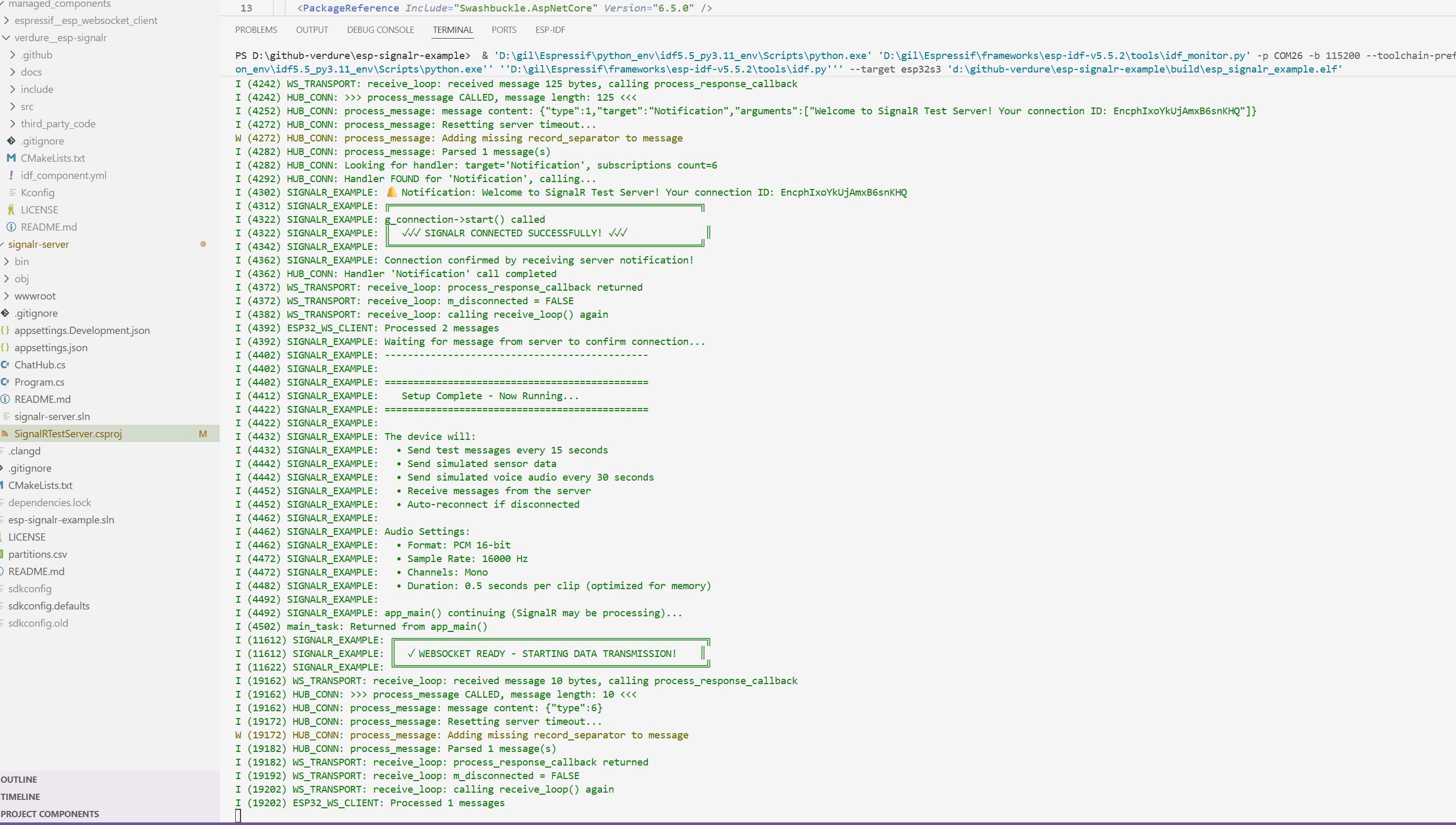Open LICENSE file in verdure__esp-signalr

(39, 210)
